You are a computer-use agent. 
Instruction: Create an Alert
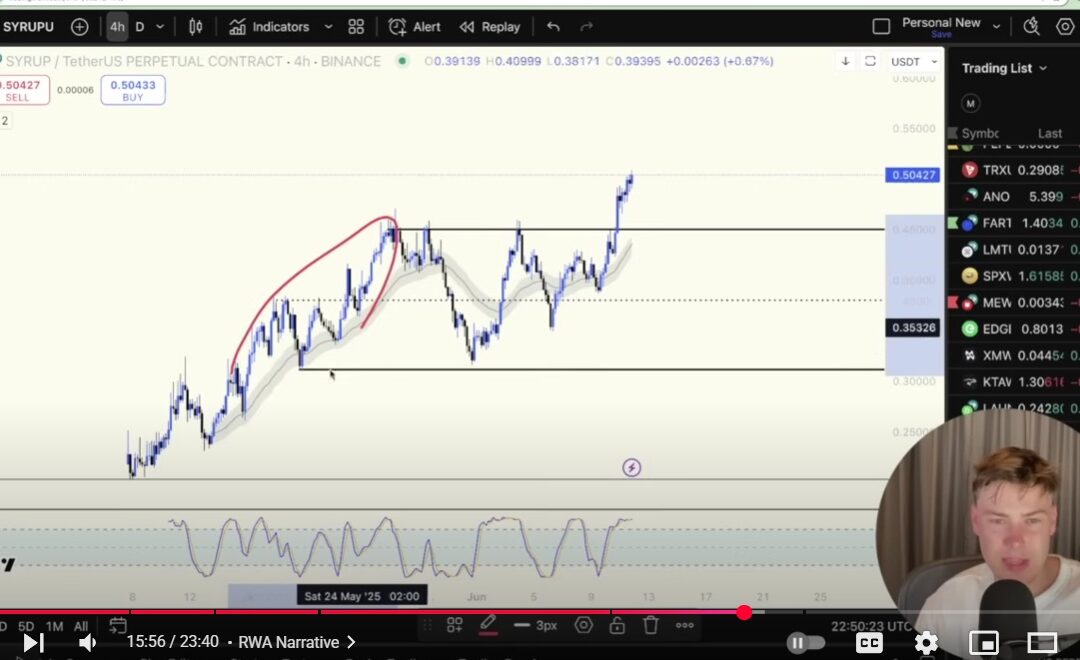point(415,27)
